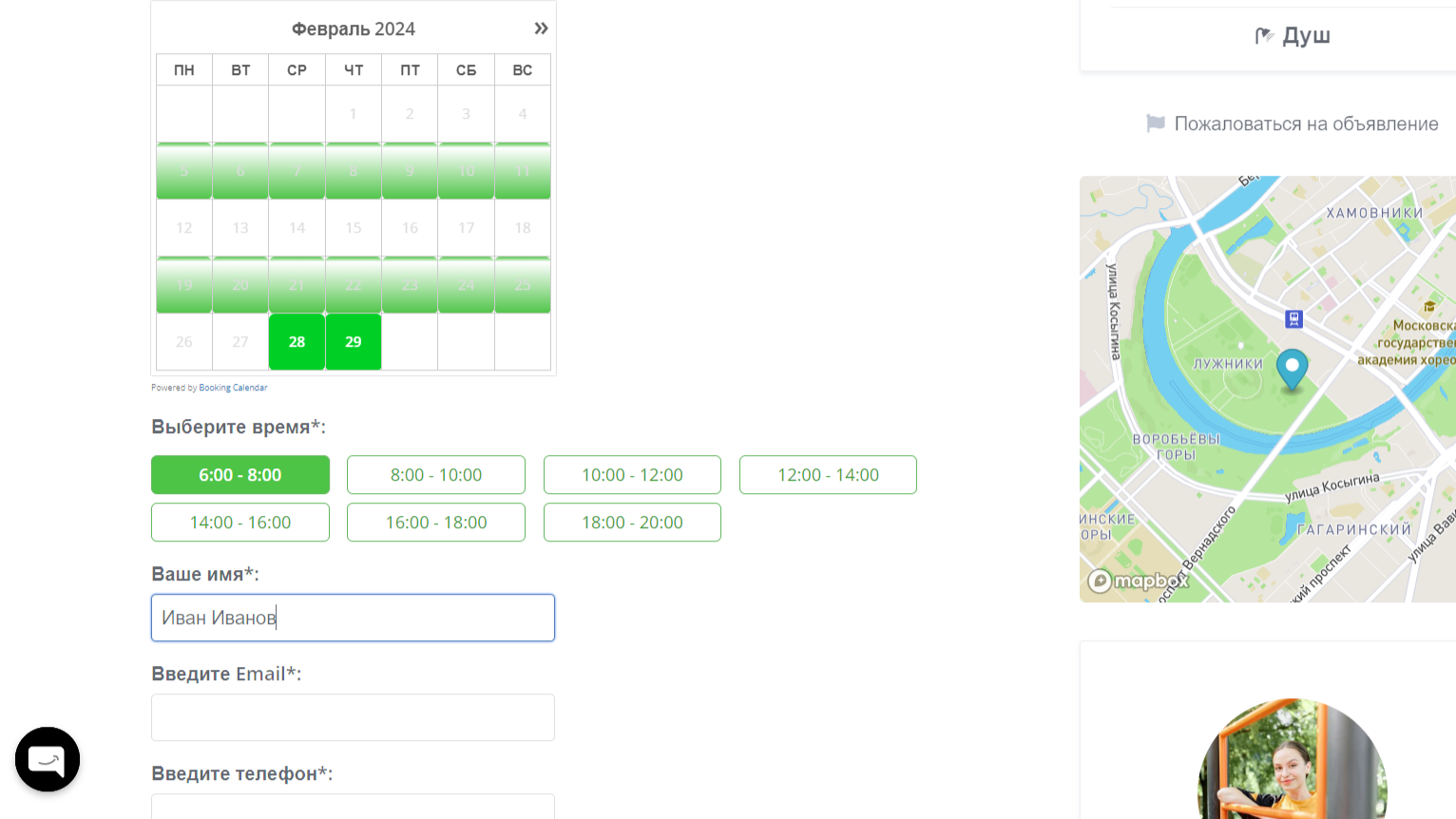Click the Email input field
The width and height of the screenshot is (1456, 819).
(x=353, y=717)
